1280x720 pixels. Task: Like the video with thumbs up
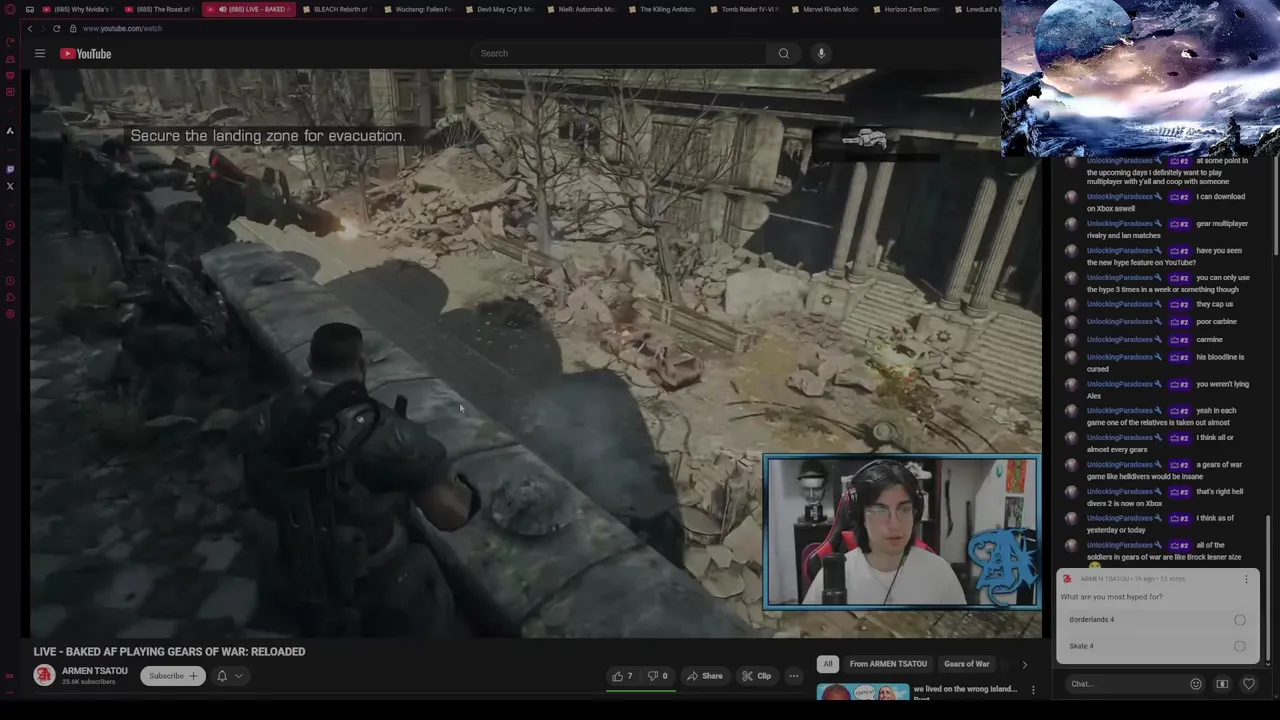pos(622,676)
